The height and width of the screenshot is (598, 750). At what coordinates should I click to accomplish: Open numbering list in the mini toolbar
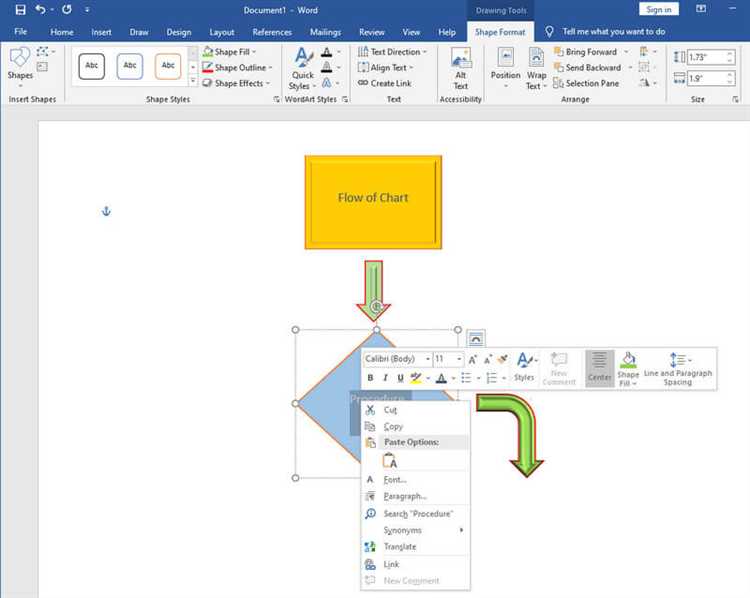point(492,378)
